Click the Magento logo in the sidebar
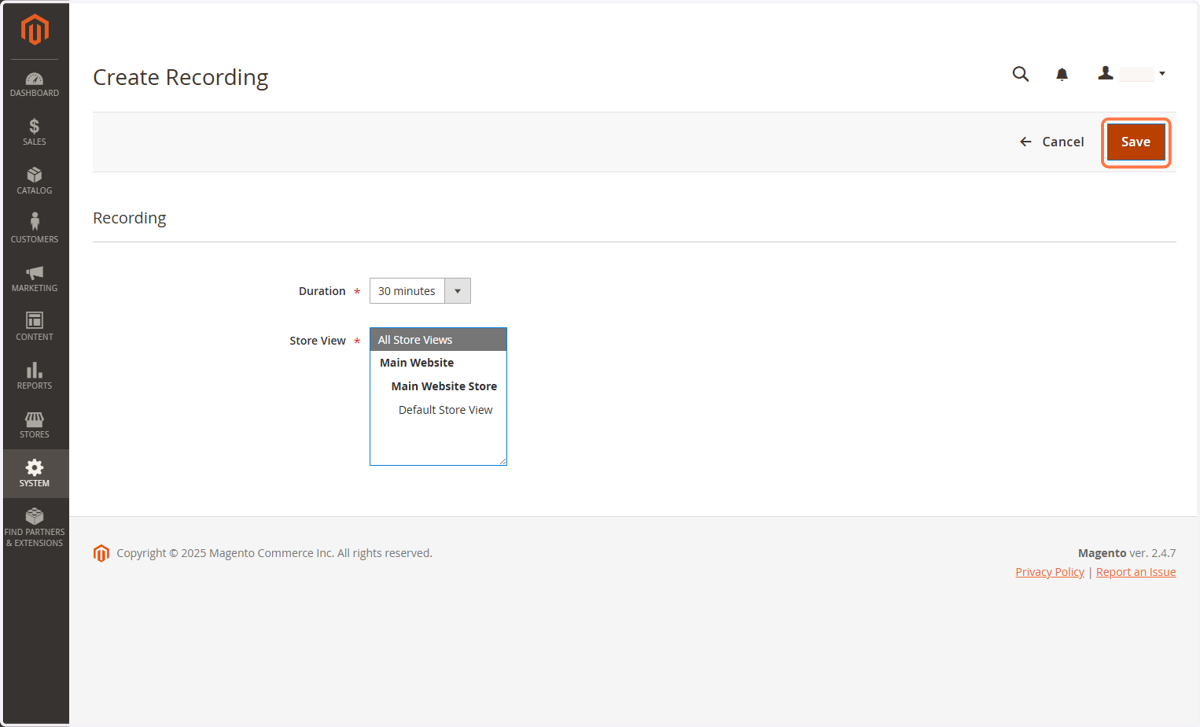1200x727 pixels. pos(35,30)
